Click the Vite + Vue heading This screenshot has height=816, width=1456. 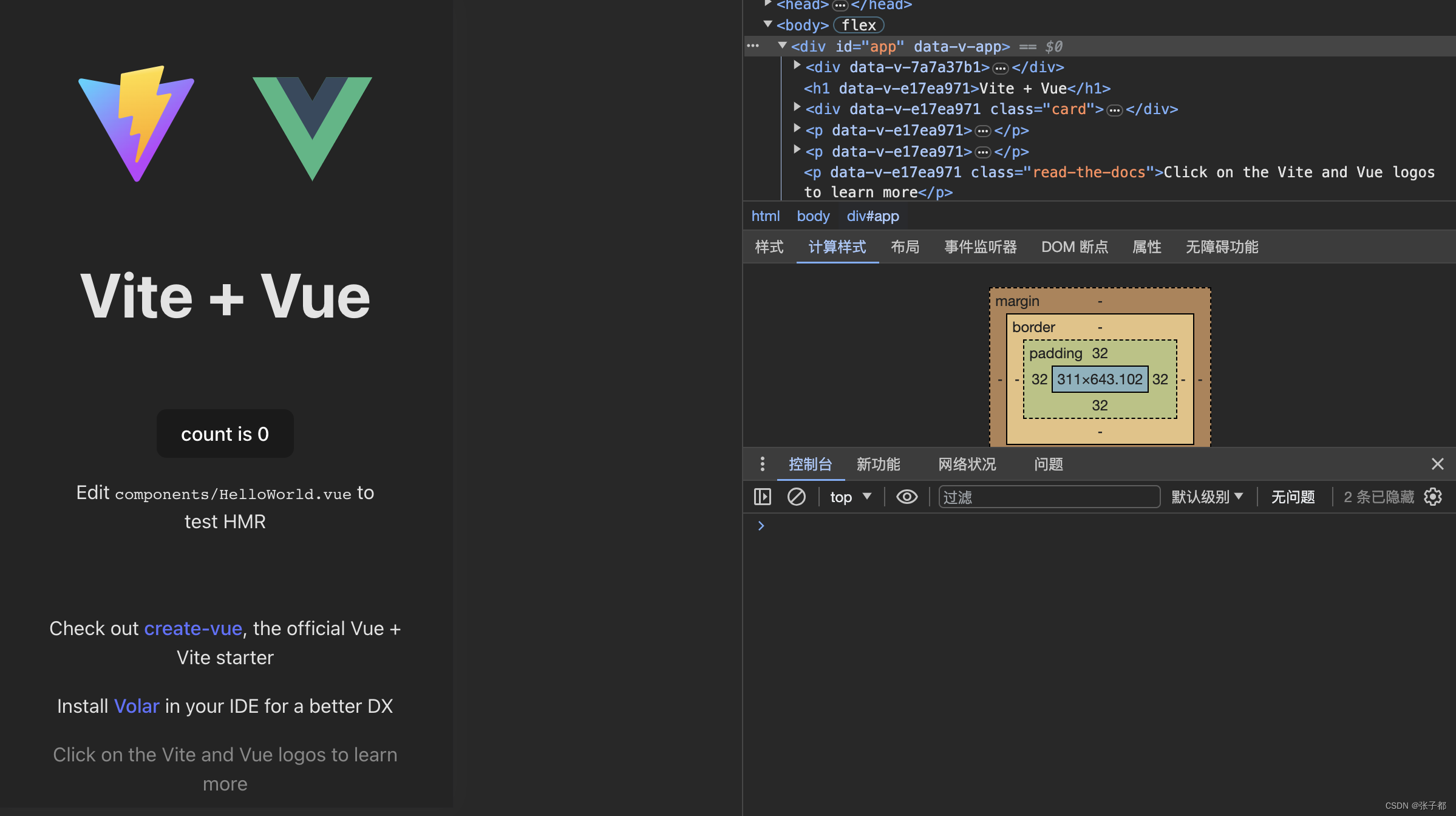[225, 296]
